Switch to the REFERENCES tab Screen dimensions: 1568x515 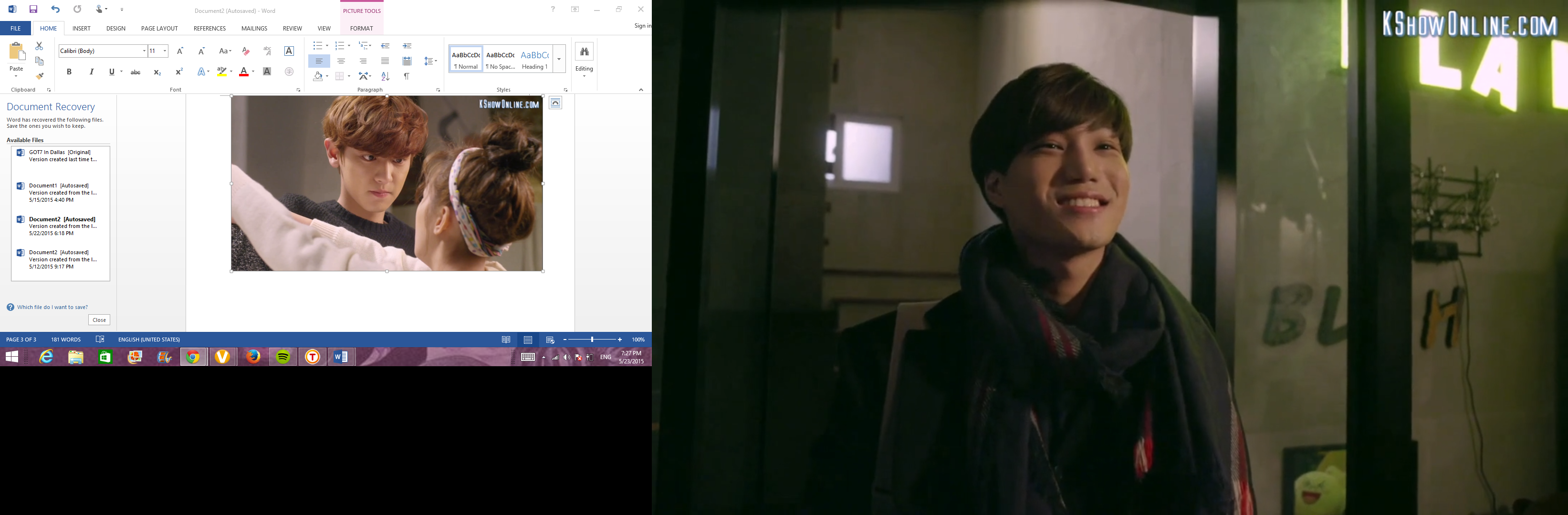click(x=209, y=28)
